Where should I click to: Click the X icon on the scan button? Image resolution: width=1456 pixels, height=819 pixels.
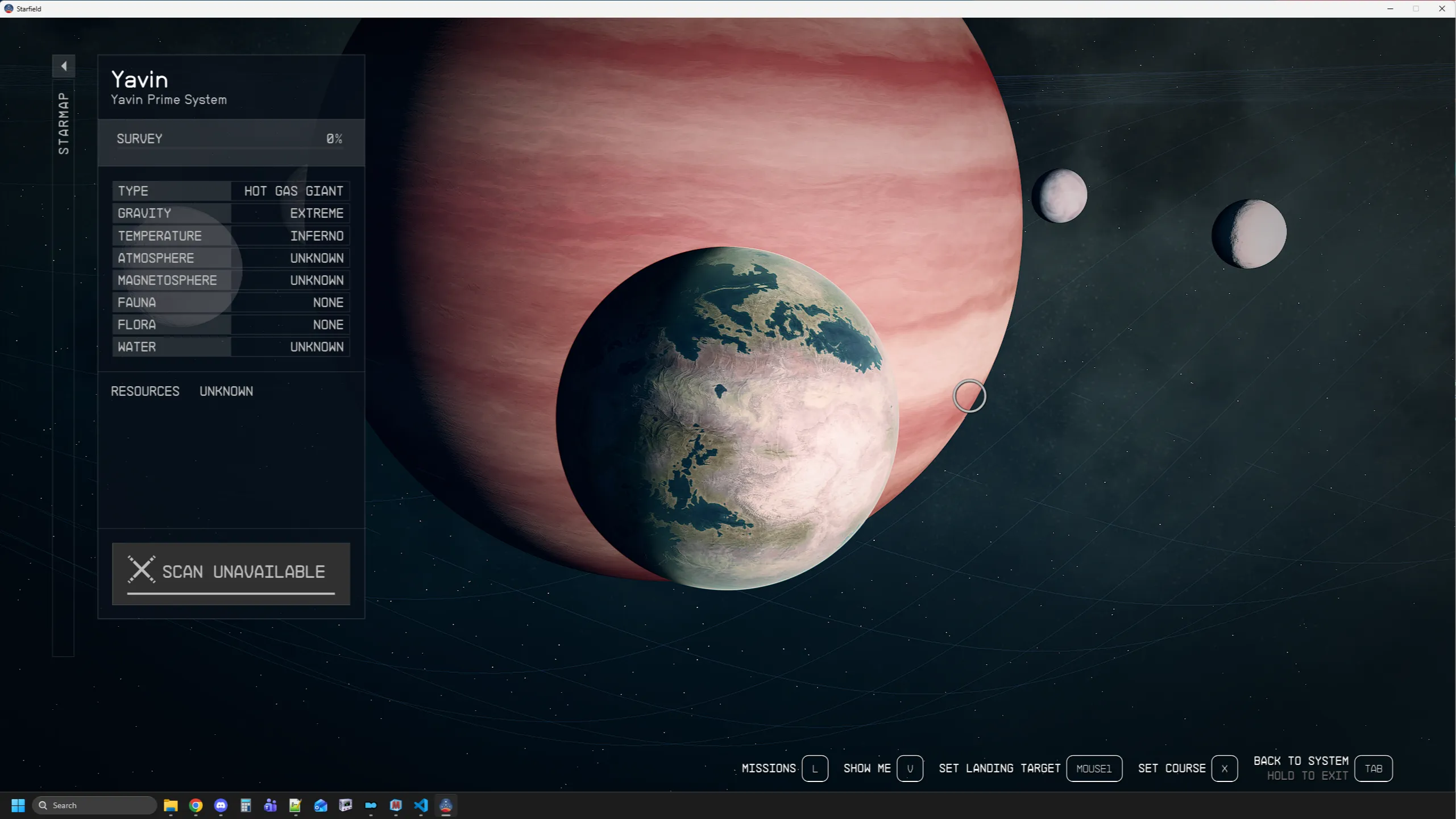coord(141,569)
